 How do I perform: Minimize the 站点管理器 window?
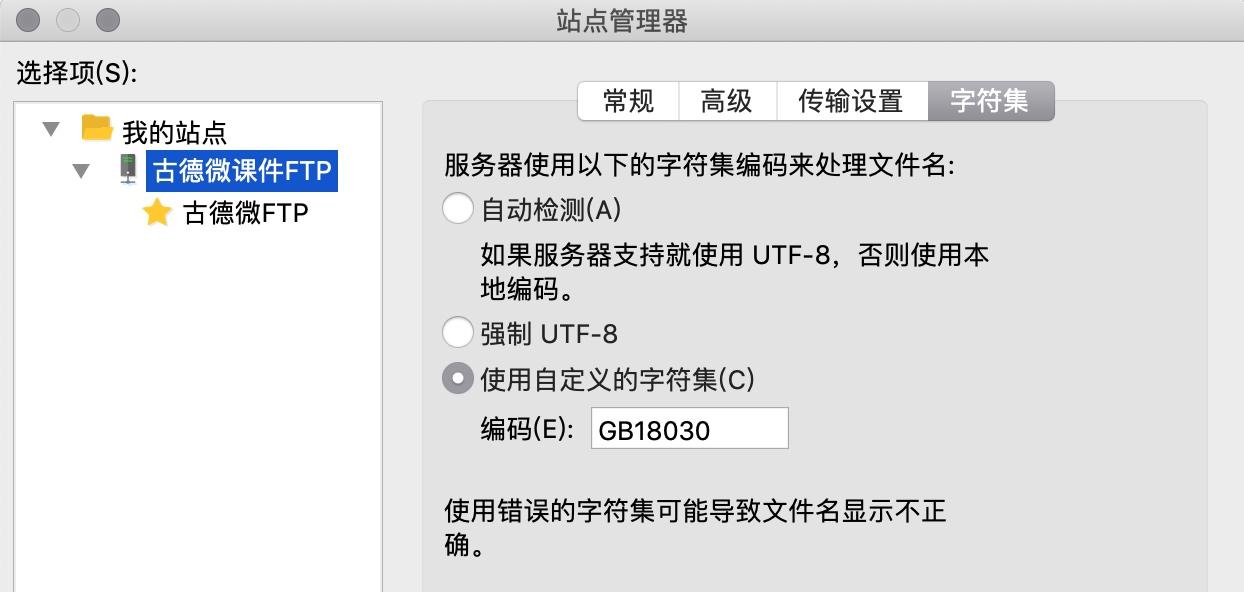click(68, 19)
